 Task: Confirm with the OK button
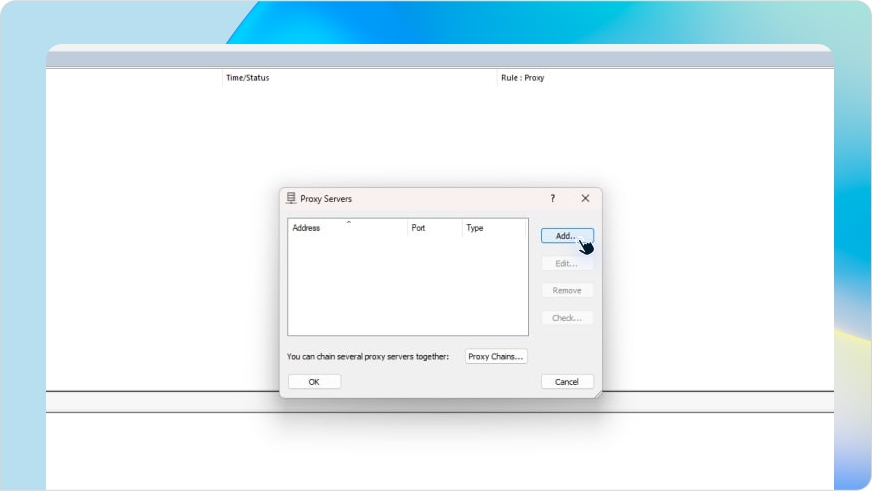coord(314,382)
